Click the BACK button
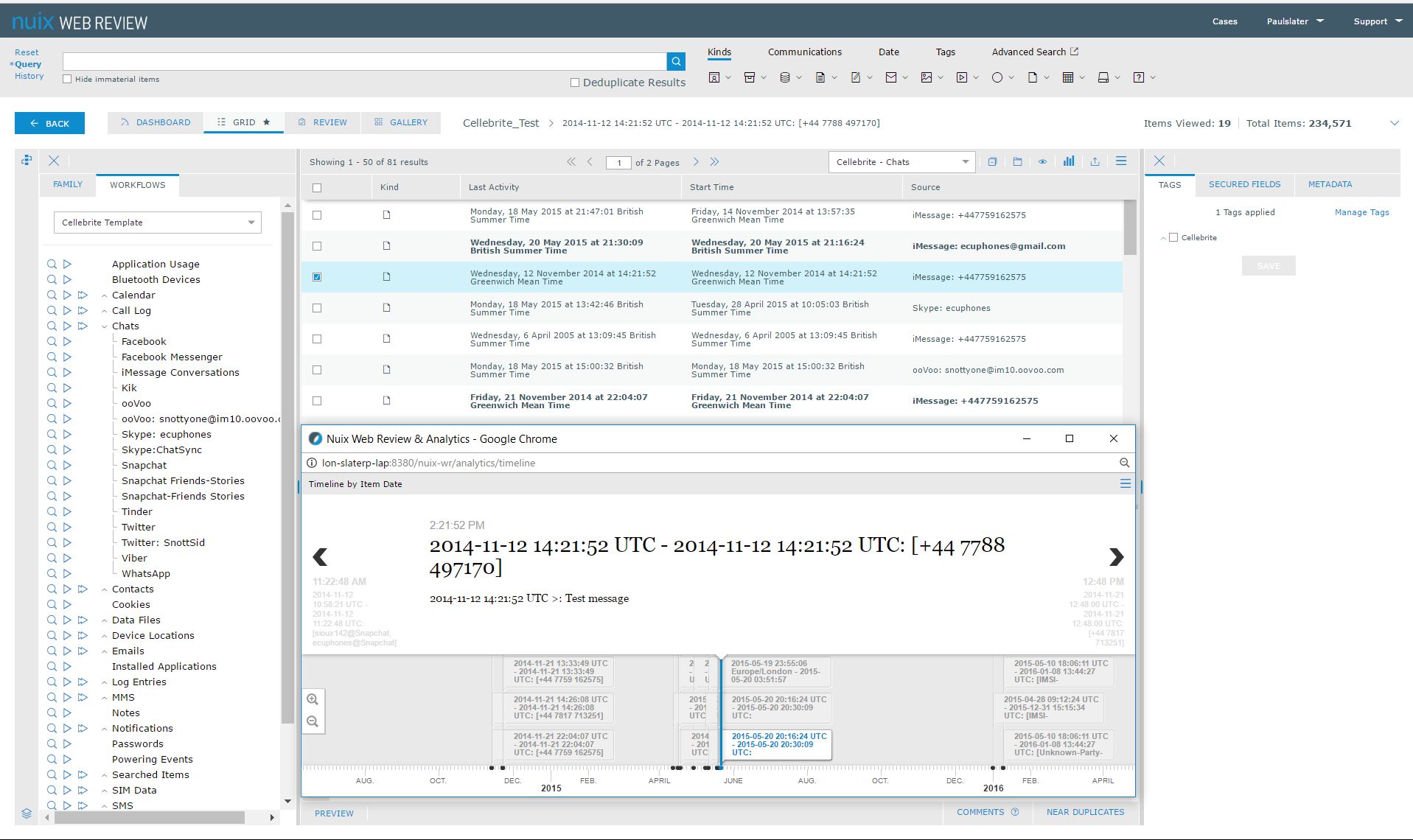 pos(49,123)
